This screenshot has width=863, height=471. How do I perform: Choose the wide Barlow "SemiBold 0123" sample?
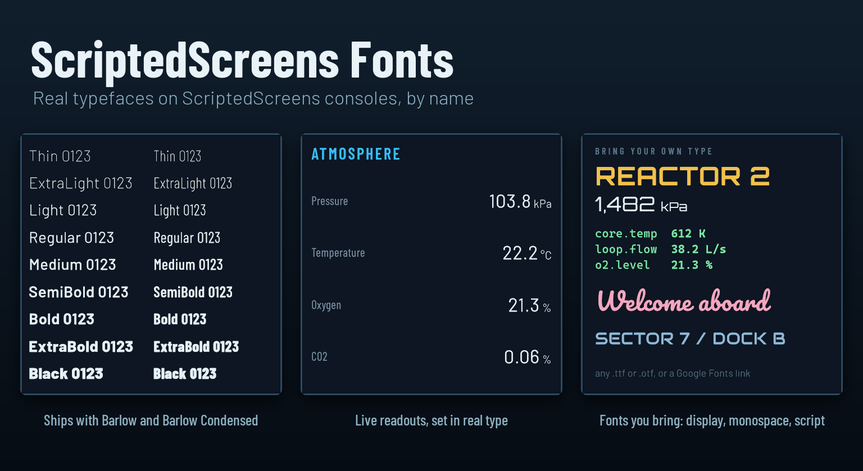click(x=79, y=292)
